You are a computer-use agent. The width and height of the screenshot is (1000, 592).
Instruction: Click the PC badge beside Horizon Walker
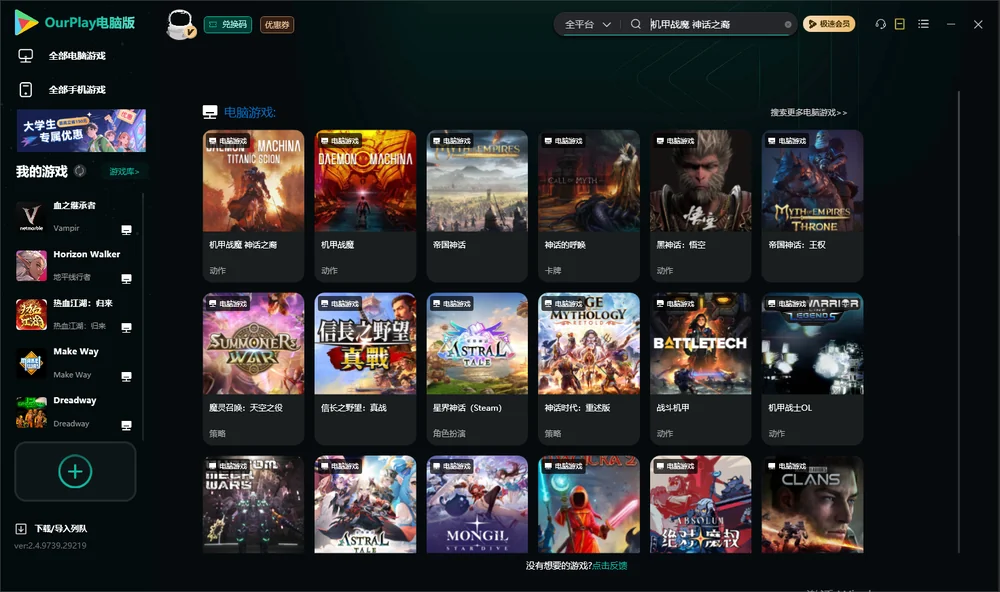click(126, 279)
